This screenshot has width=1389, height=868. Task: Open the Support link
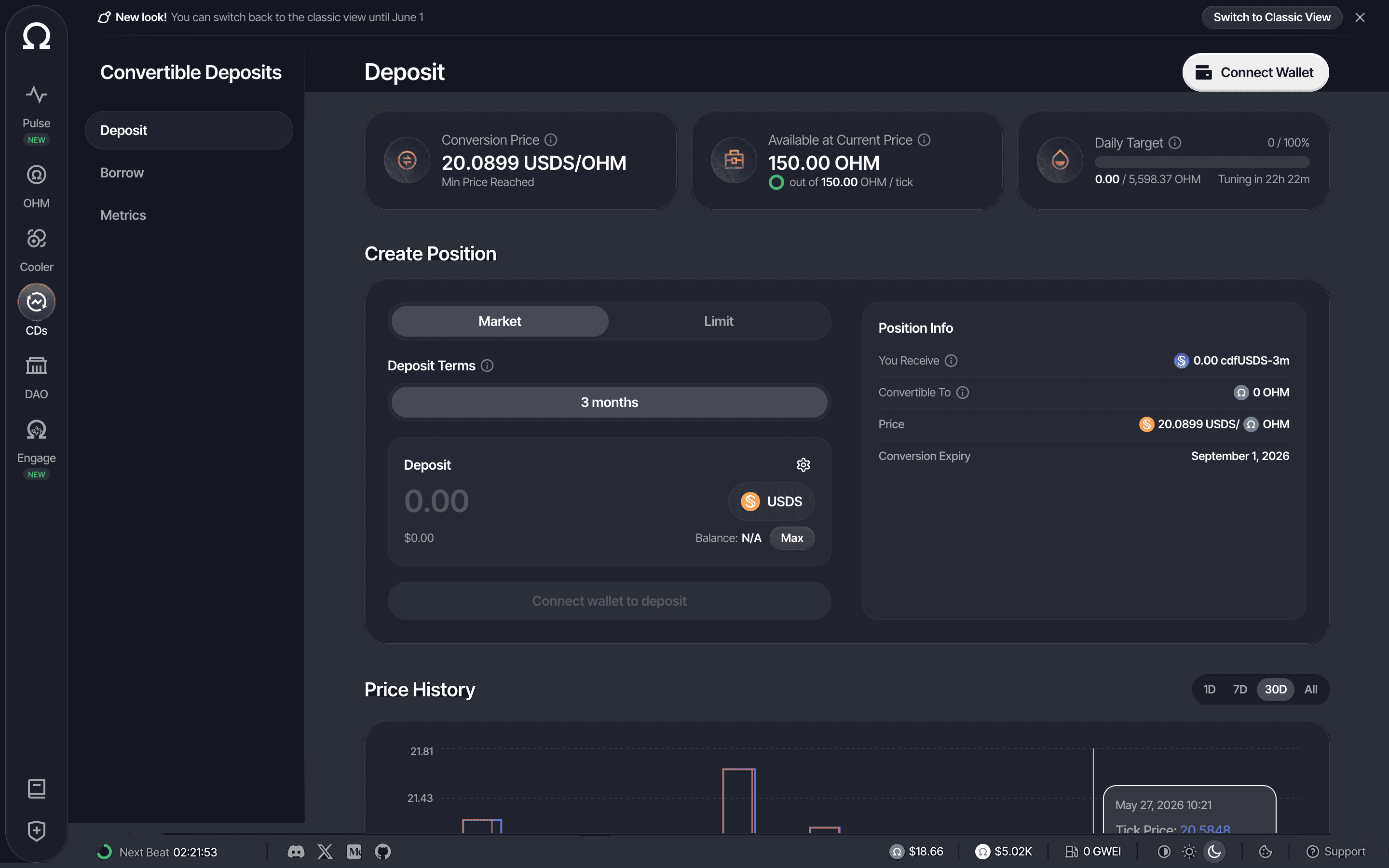[1335, 851]
